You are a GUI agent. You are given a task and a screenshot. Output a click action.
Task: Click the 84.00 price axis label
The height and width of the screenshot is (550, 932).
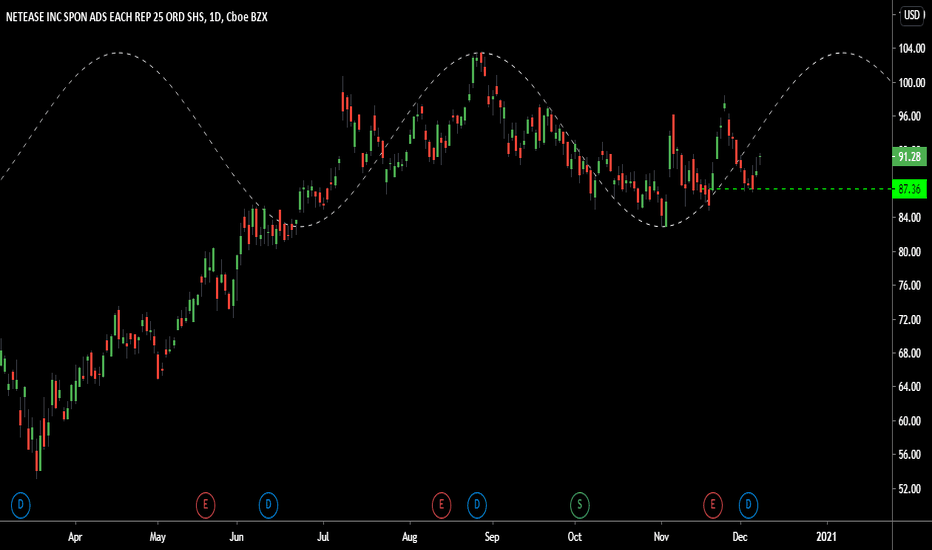point(911,218)
